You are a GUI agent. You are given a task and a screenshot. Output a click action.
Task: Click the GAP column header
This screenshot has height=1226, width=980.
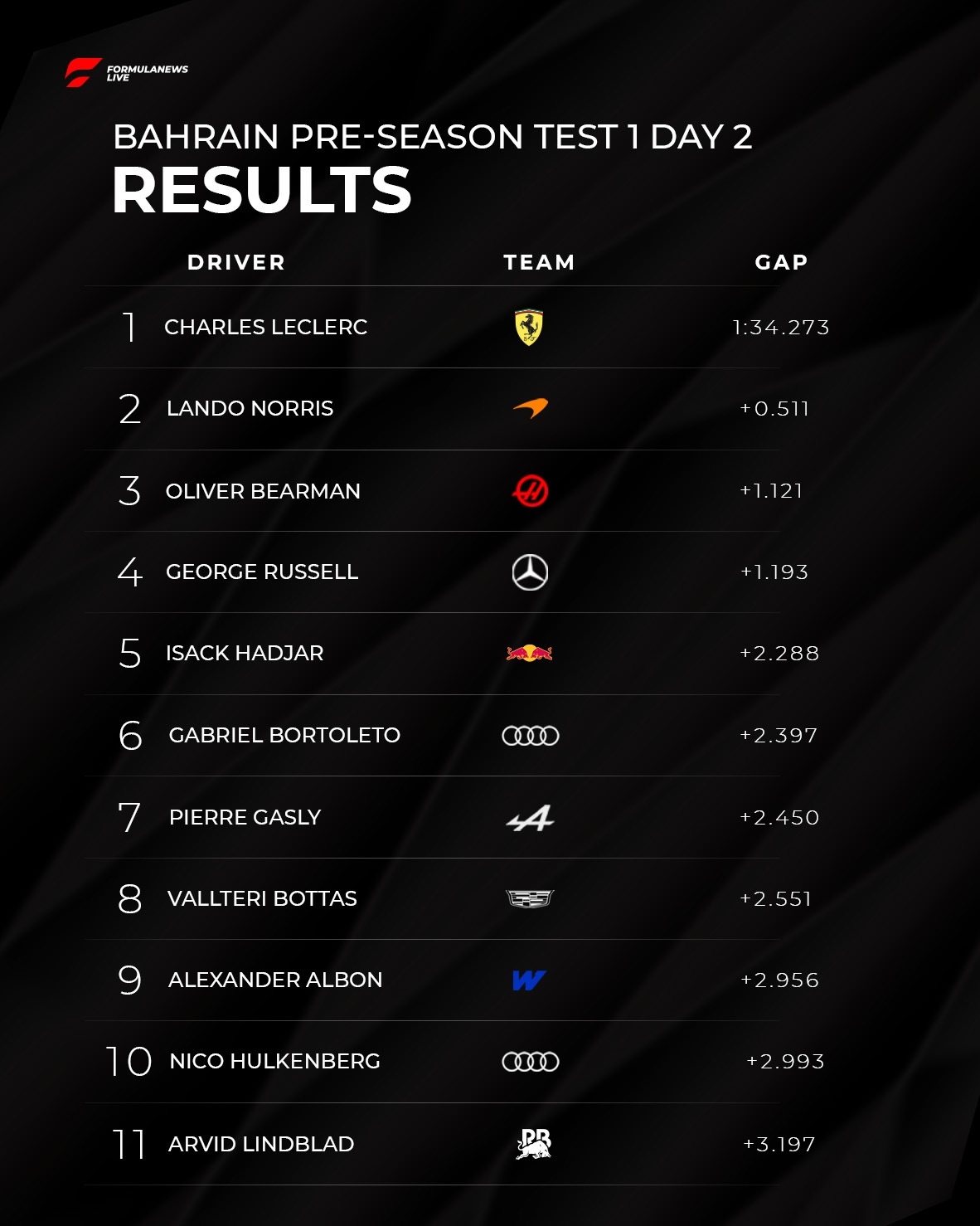click(781, 263)
